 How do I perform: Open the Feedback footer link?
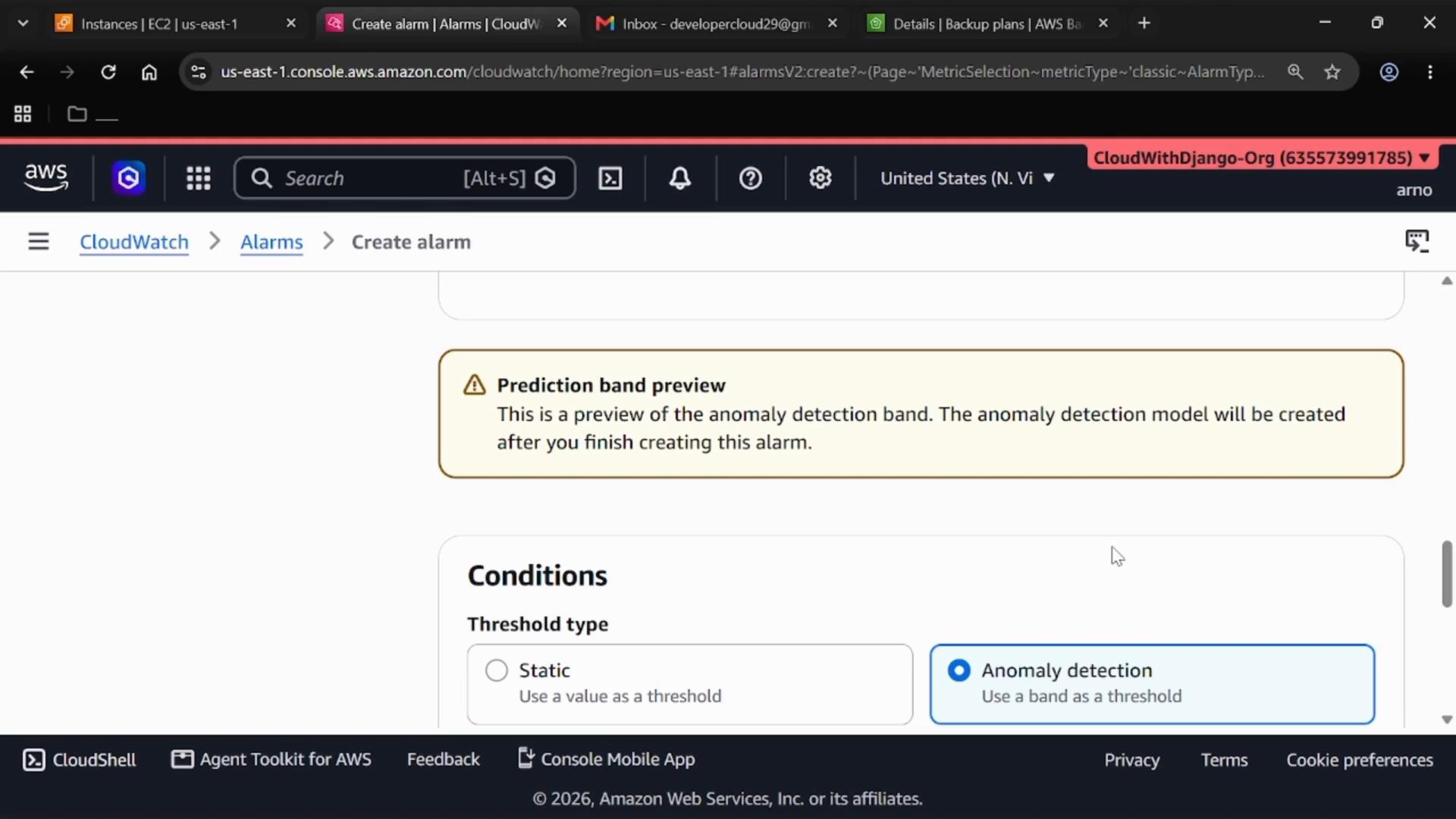pos(444,760)
